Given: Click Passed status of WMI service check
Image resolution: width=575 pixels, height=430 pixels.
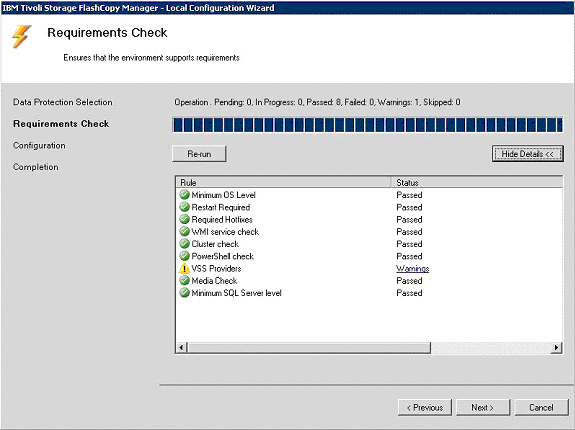Looking at the screenshot, I should click(x=409, y=232).
